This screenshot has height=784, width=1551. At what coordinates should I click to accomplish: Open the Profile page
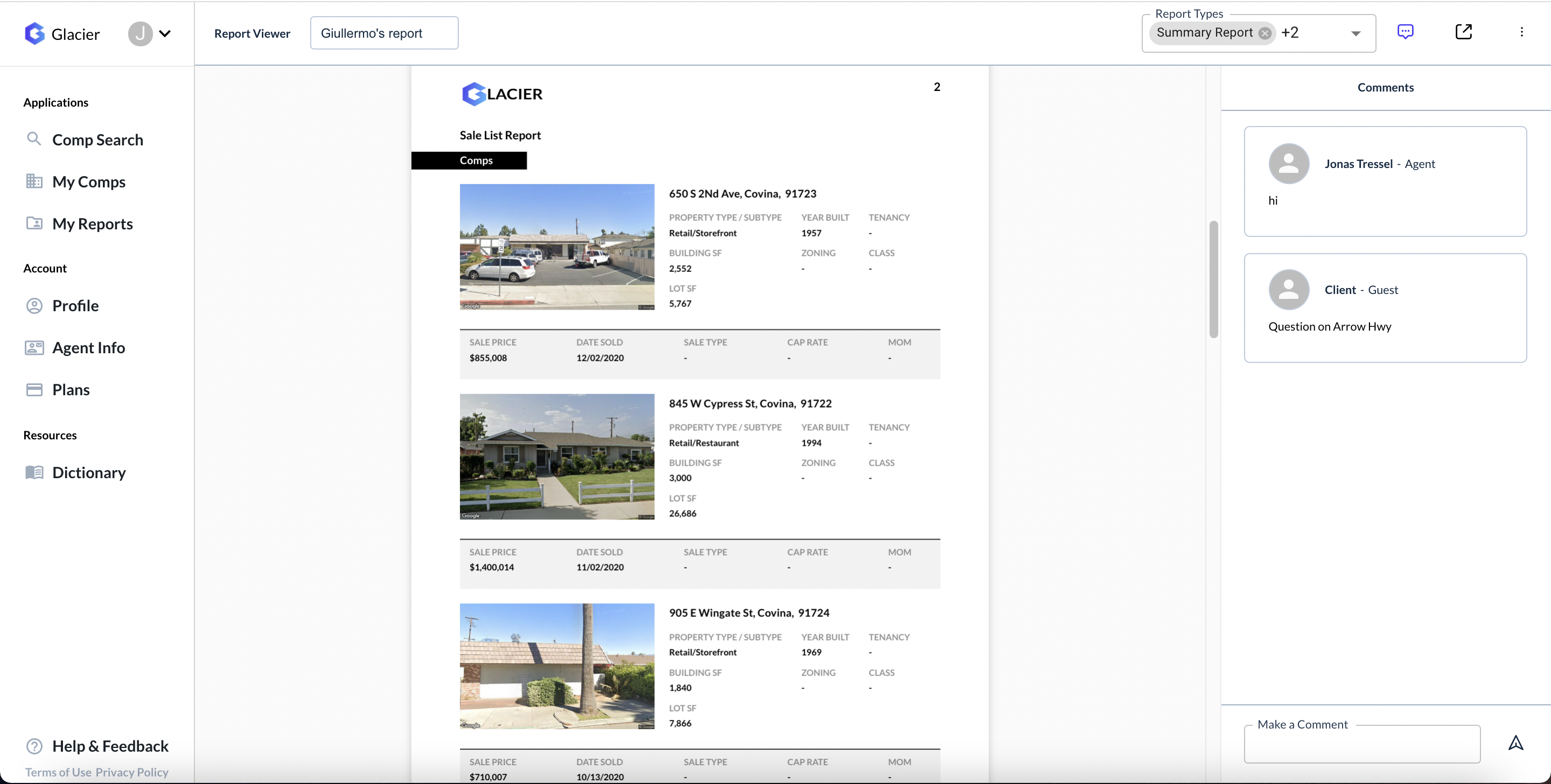[x=75, y=305]
